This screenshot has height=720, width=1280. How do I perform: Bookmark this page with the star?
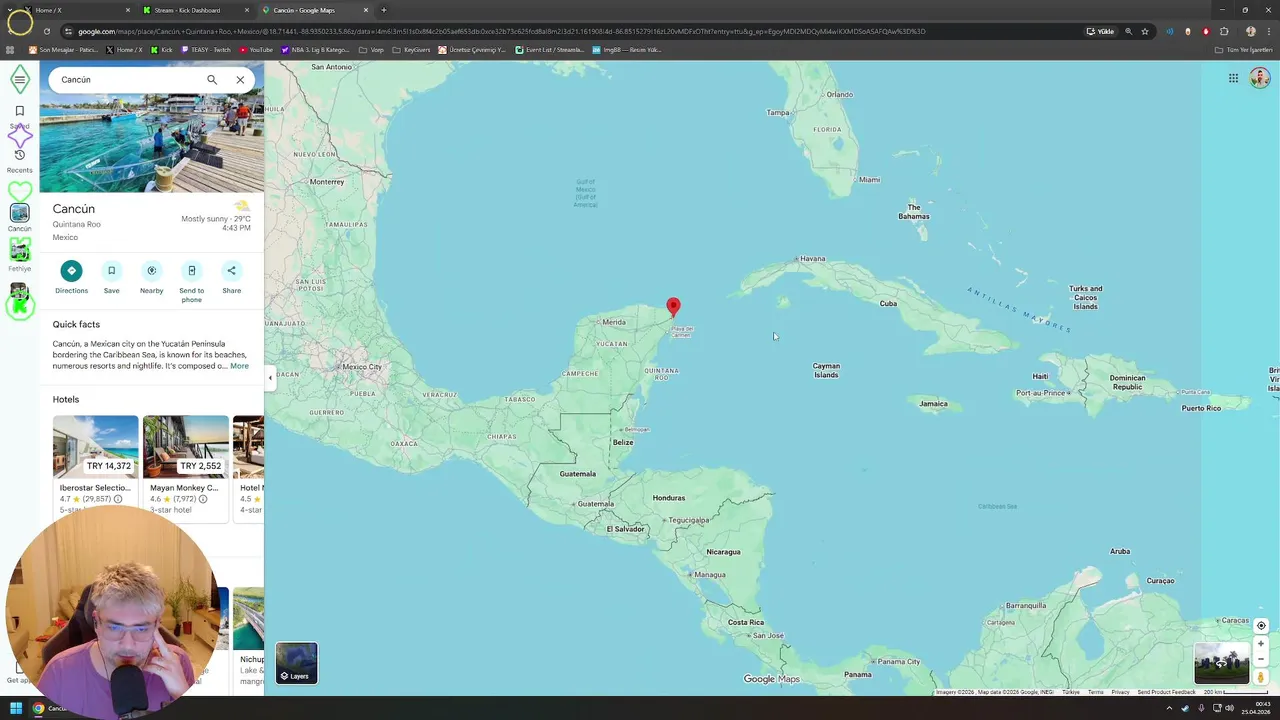pyautogui.click(x=1145, y=31)
